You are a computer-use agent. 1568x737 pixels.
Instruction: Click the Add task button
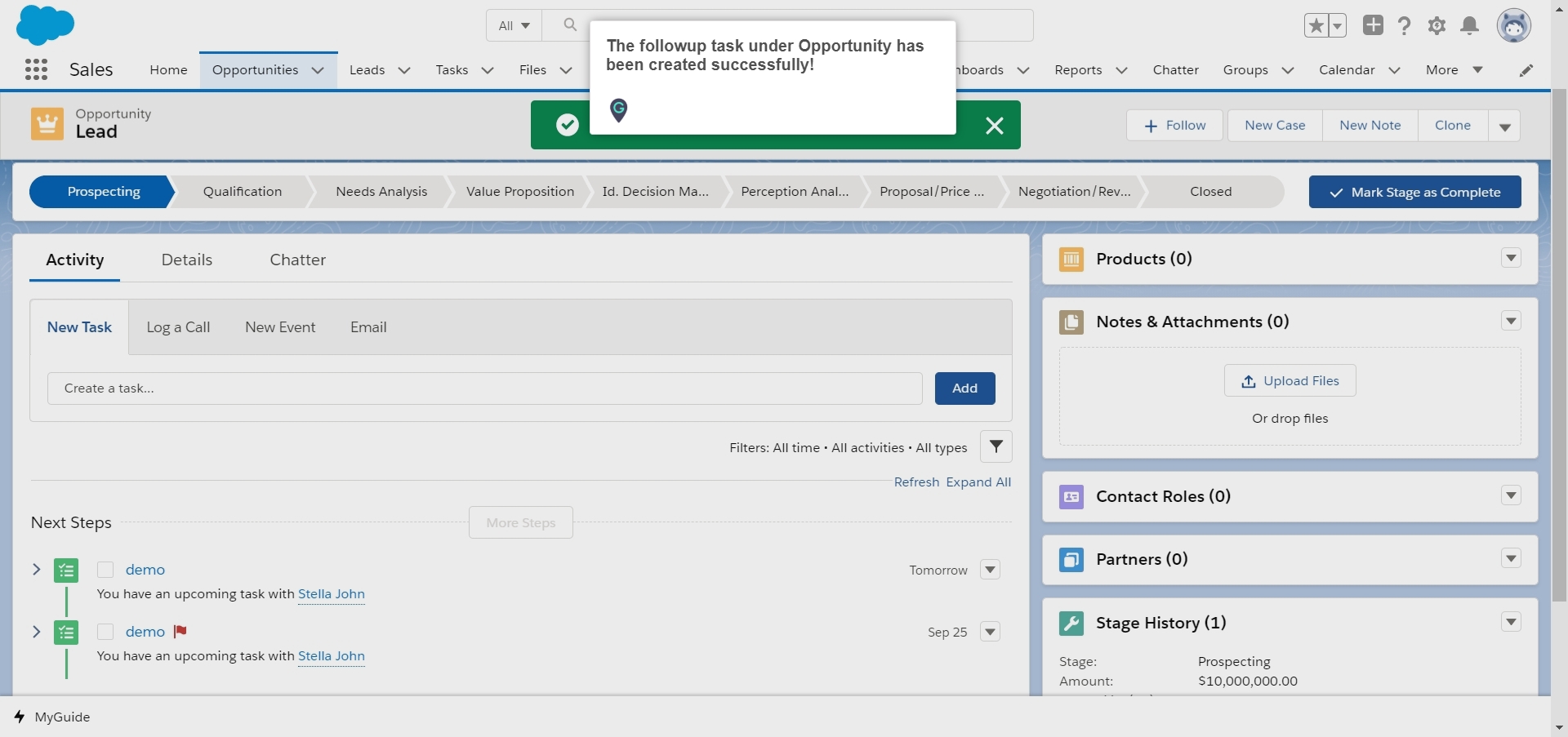point(964,388)
